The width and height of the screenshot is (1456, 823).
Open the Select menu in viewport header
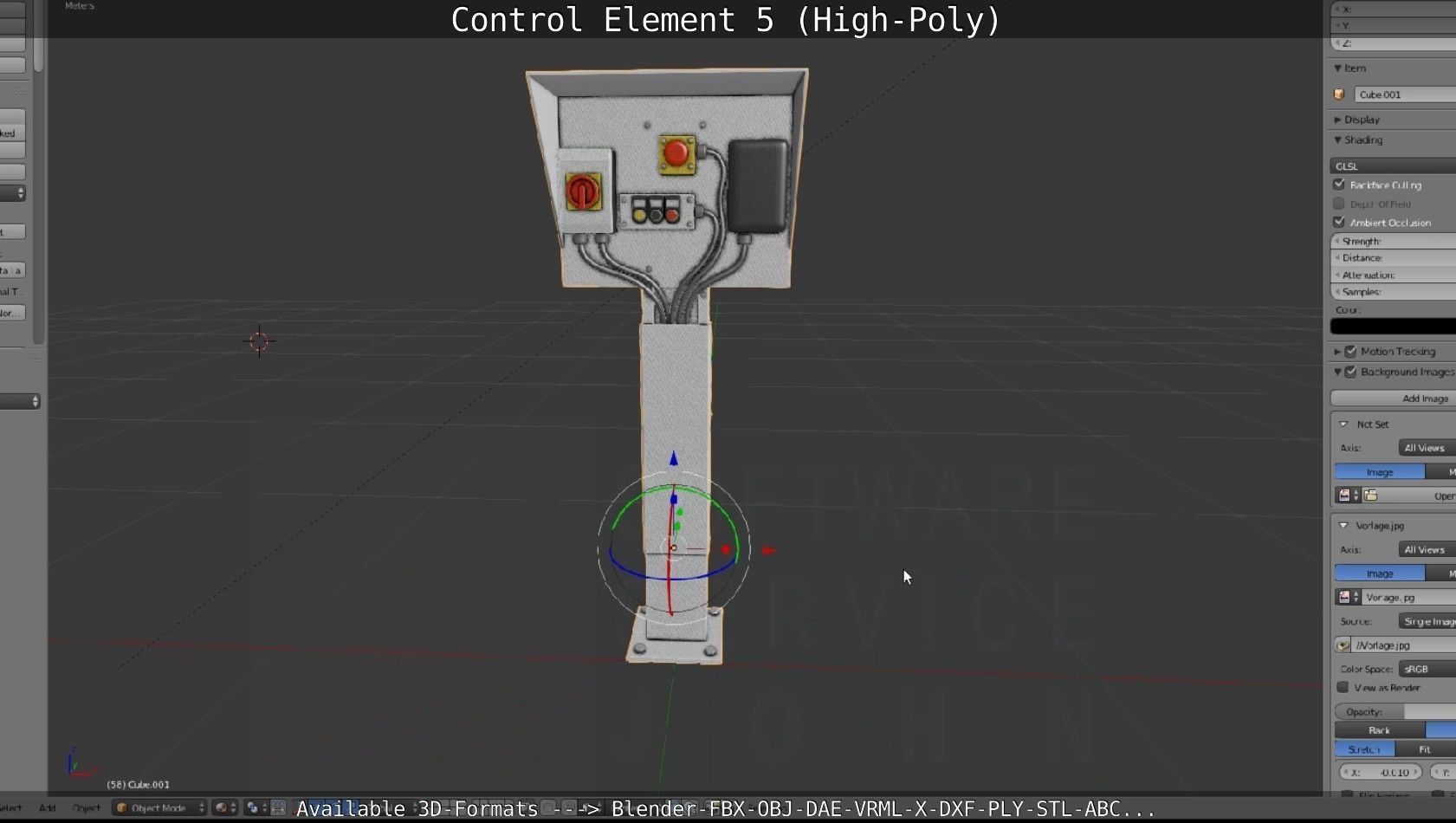tap(10, 807)
